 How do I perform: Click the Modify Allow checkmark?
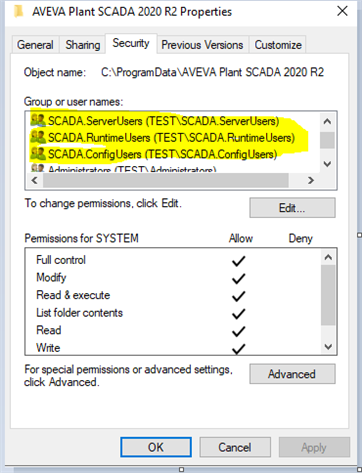(239, 278)
